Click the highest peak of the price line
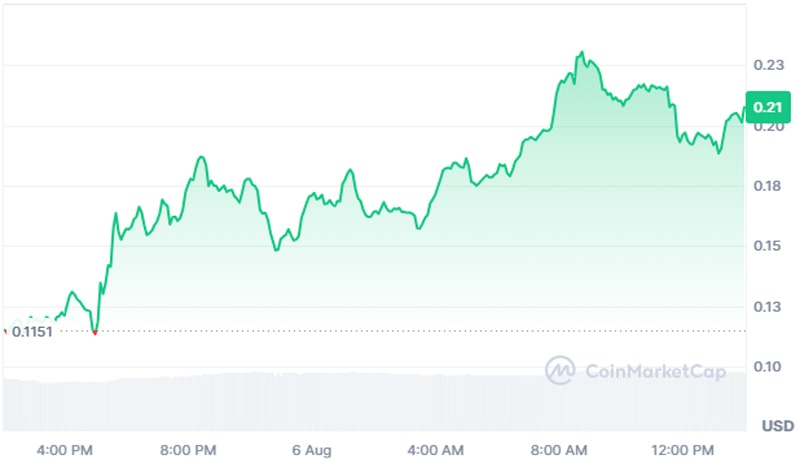The width and height of the screenshot is (800, 460). (580, 53)
